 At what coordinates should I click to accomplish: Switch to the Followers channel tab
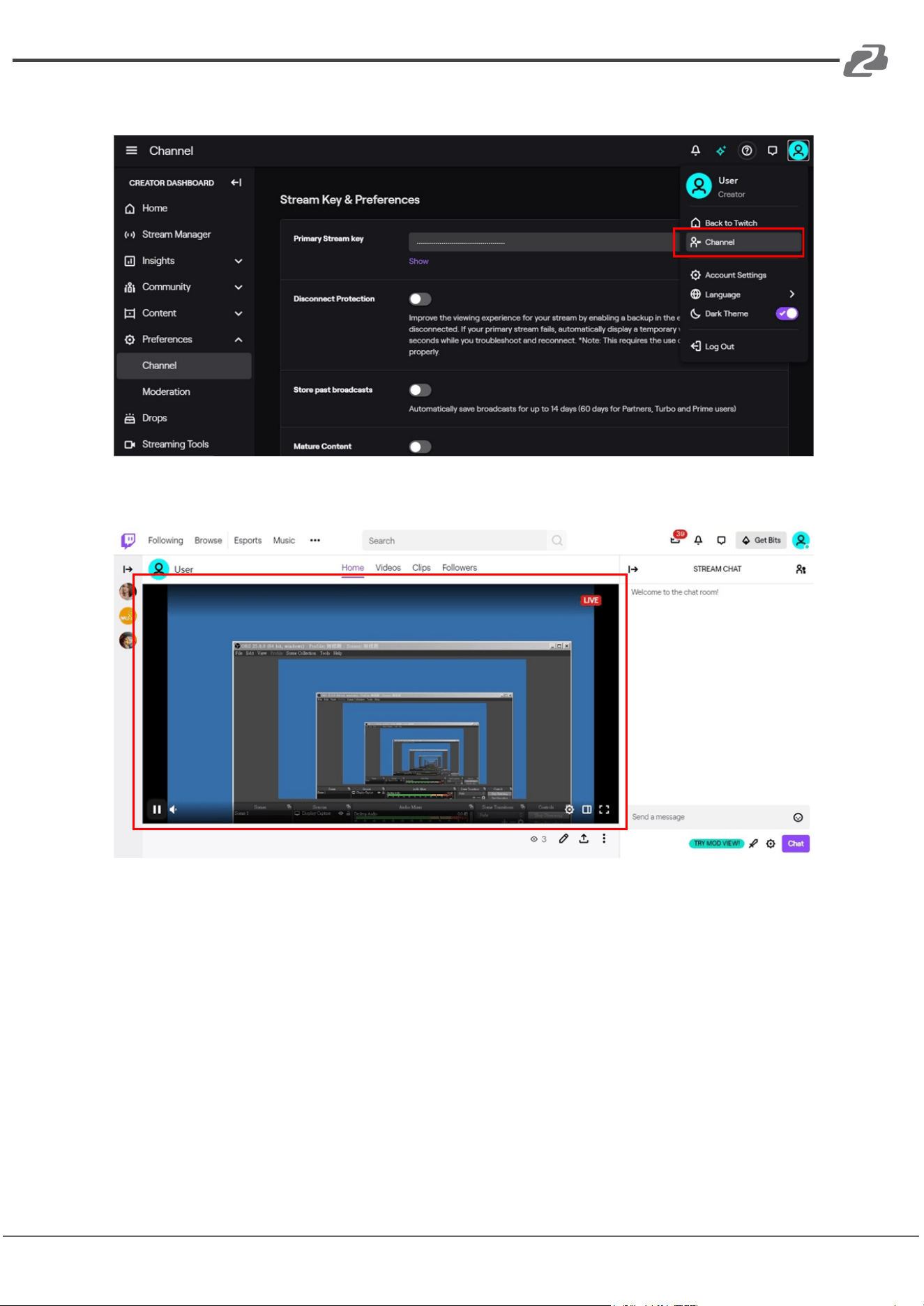pos(460,568)
